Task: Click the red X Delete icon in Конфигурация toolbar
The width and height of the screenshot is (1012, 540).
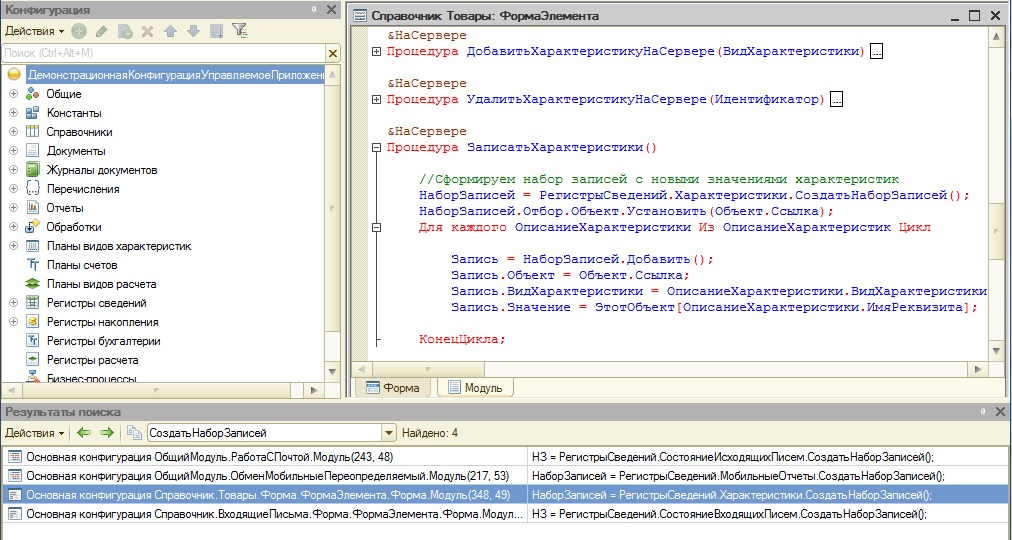Action: 147,31
